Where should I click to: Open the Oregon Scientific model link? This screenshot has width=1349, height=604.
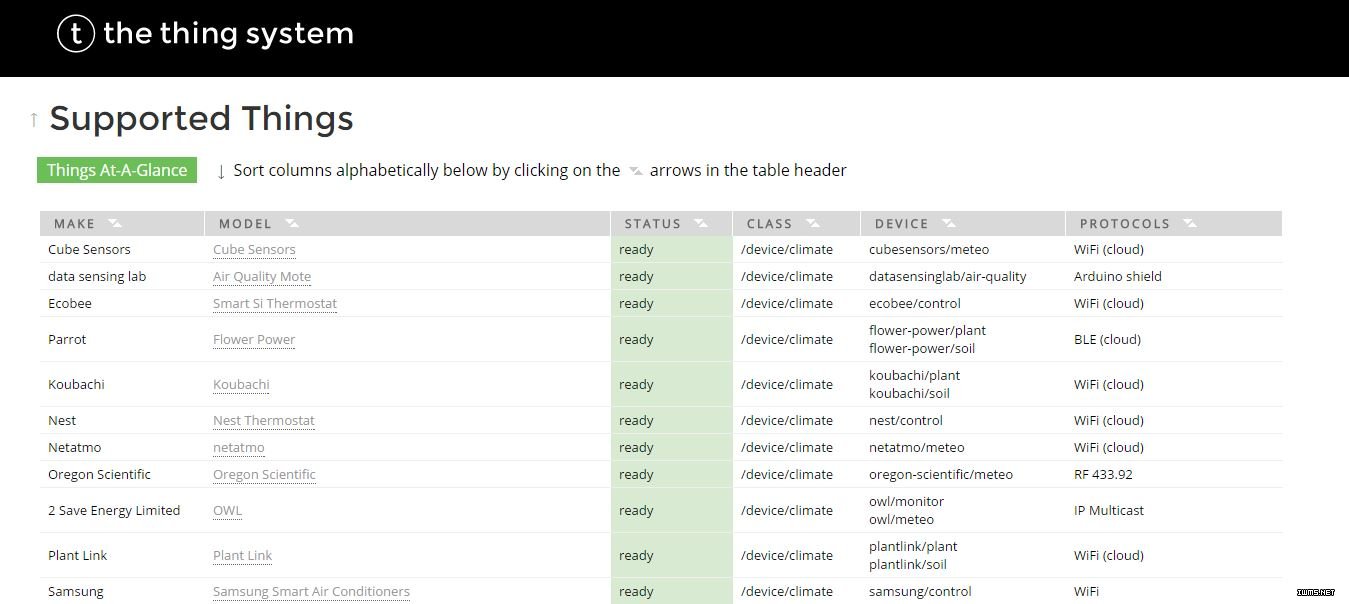coord(264,475)
